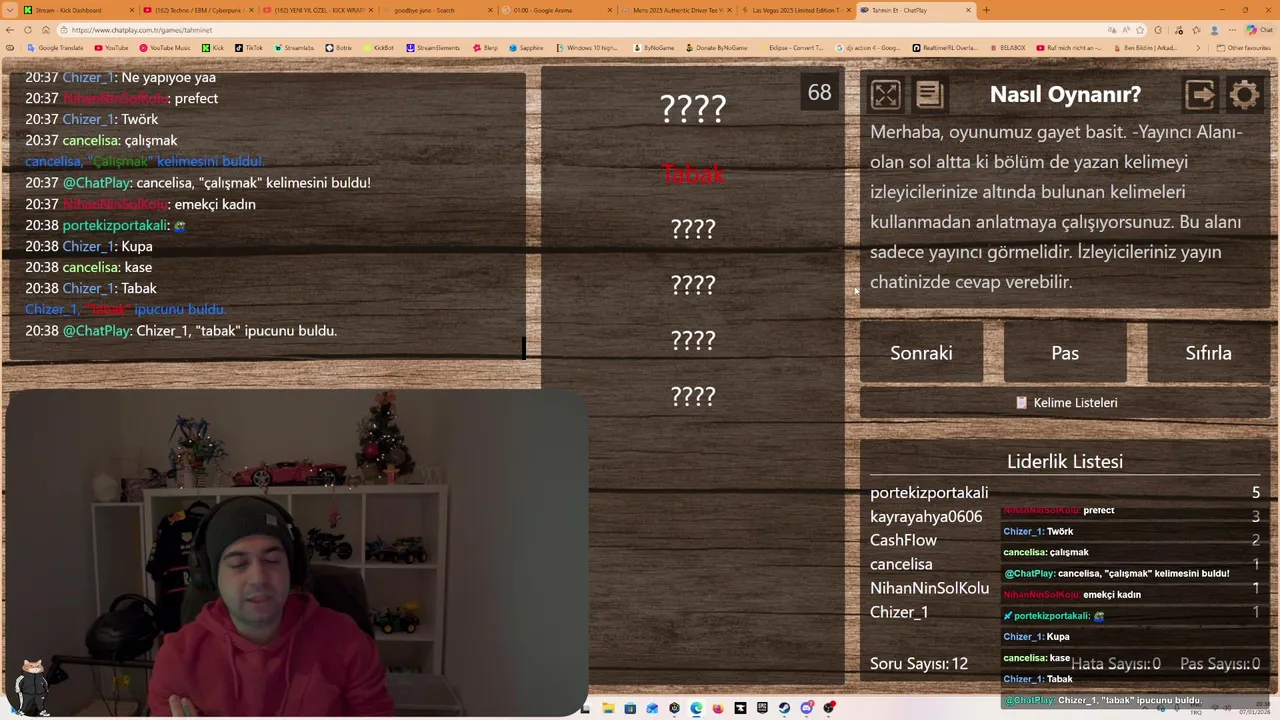Click the browser back arrow

11,30
